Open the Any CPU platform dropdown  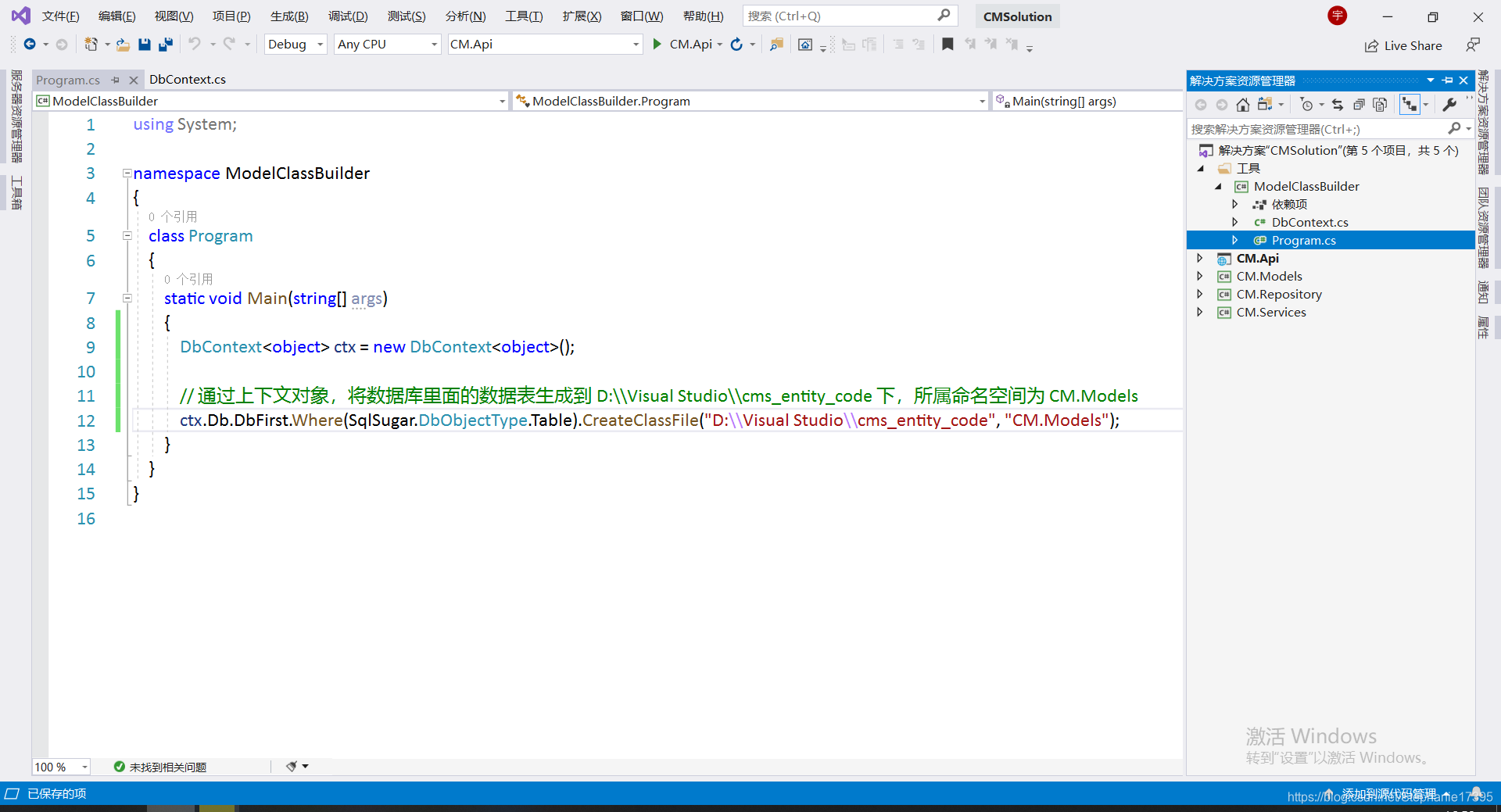[387, 45]
